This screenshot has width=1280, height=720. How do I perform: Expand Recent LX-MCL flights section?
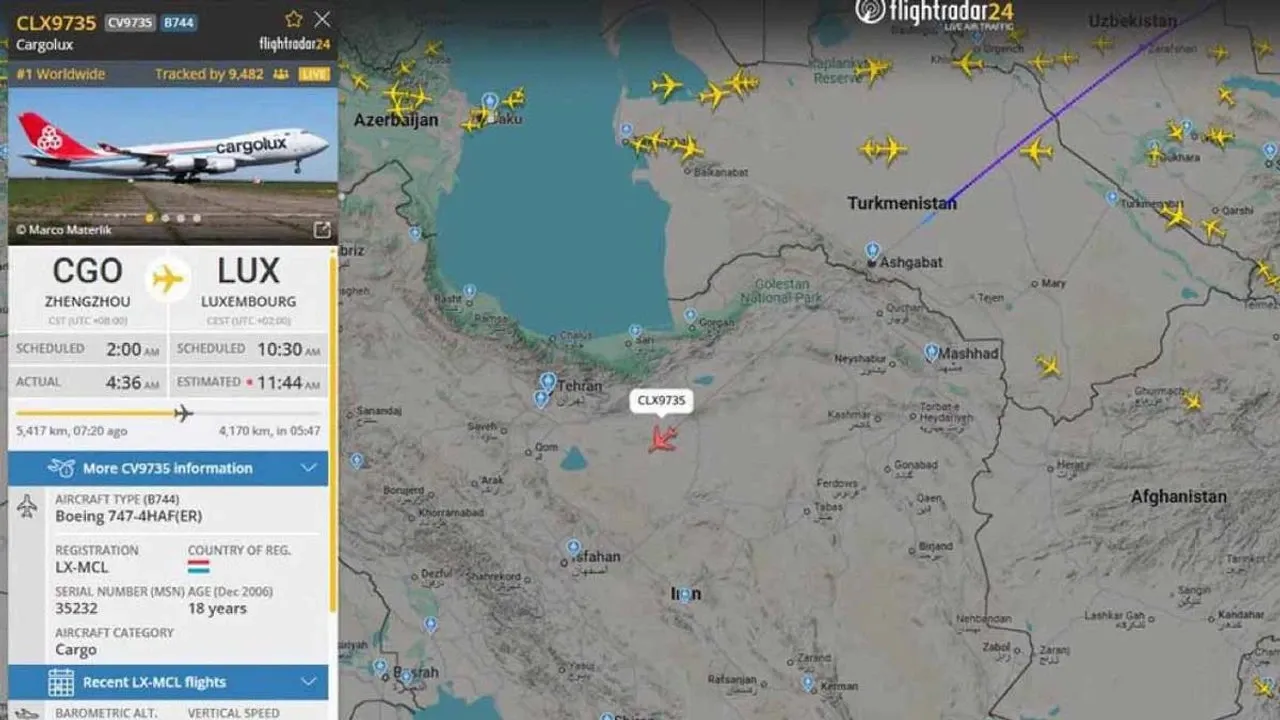pyautogui.click(x=168, y=682)
